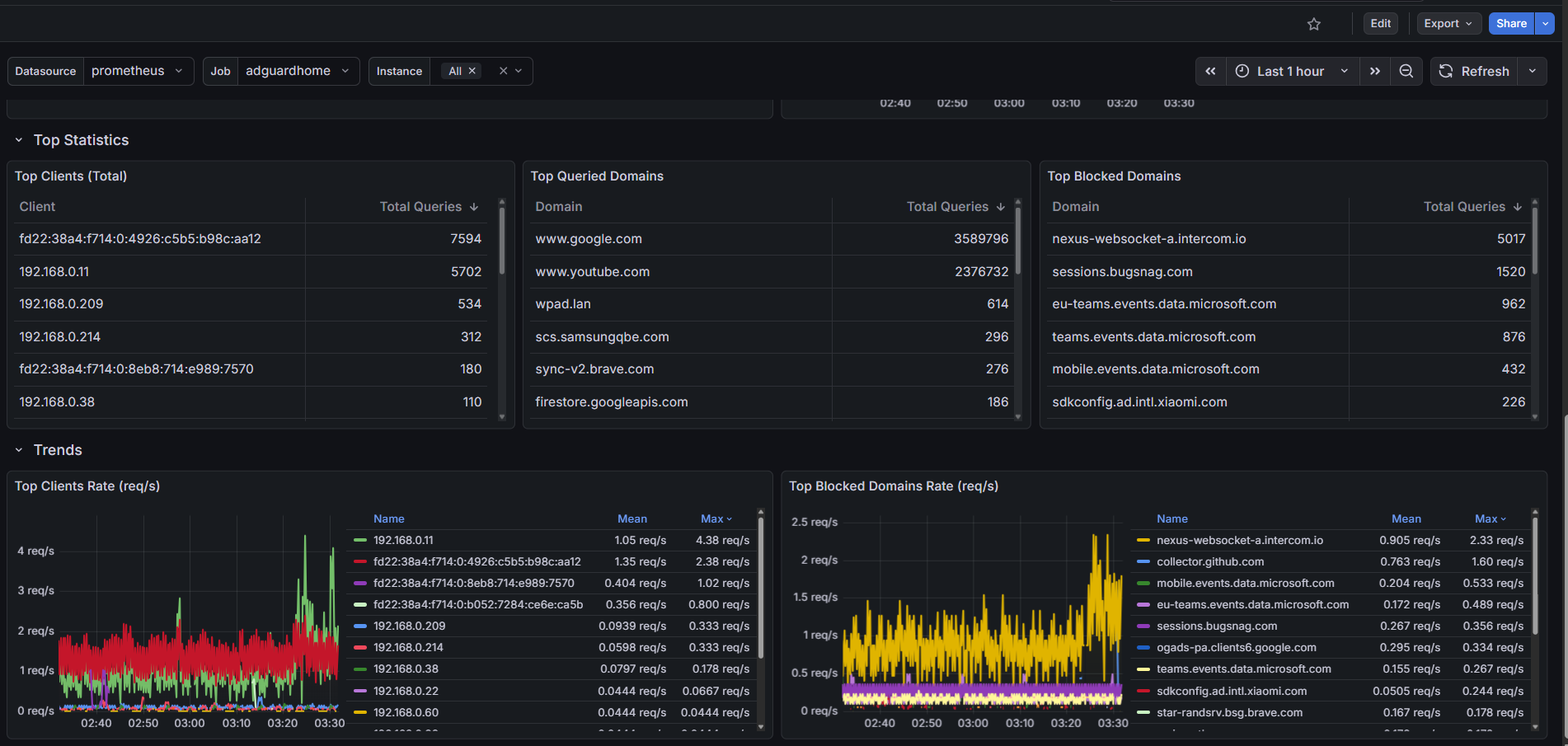Toggle 192.168.0.11 series in clients legend
The width and height of the screenshot is (1568, 746).
point(403,541)
